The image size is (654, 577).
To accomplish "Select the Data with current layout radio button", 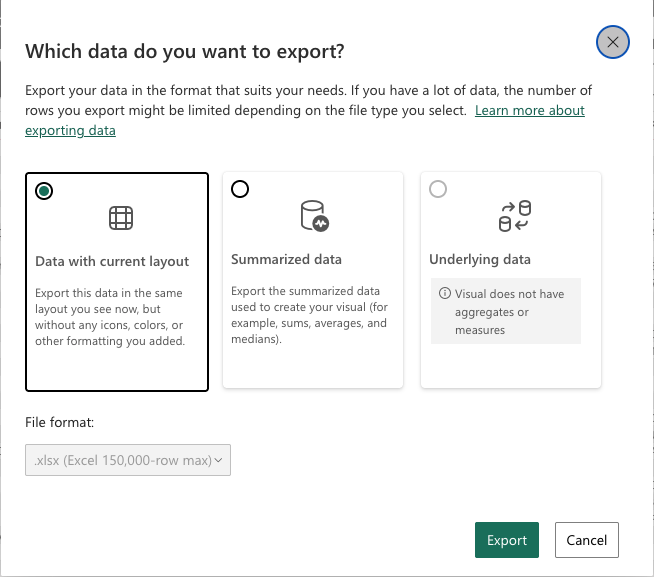I will [44, 191].
